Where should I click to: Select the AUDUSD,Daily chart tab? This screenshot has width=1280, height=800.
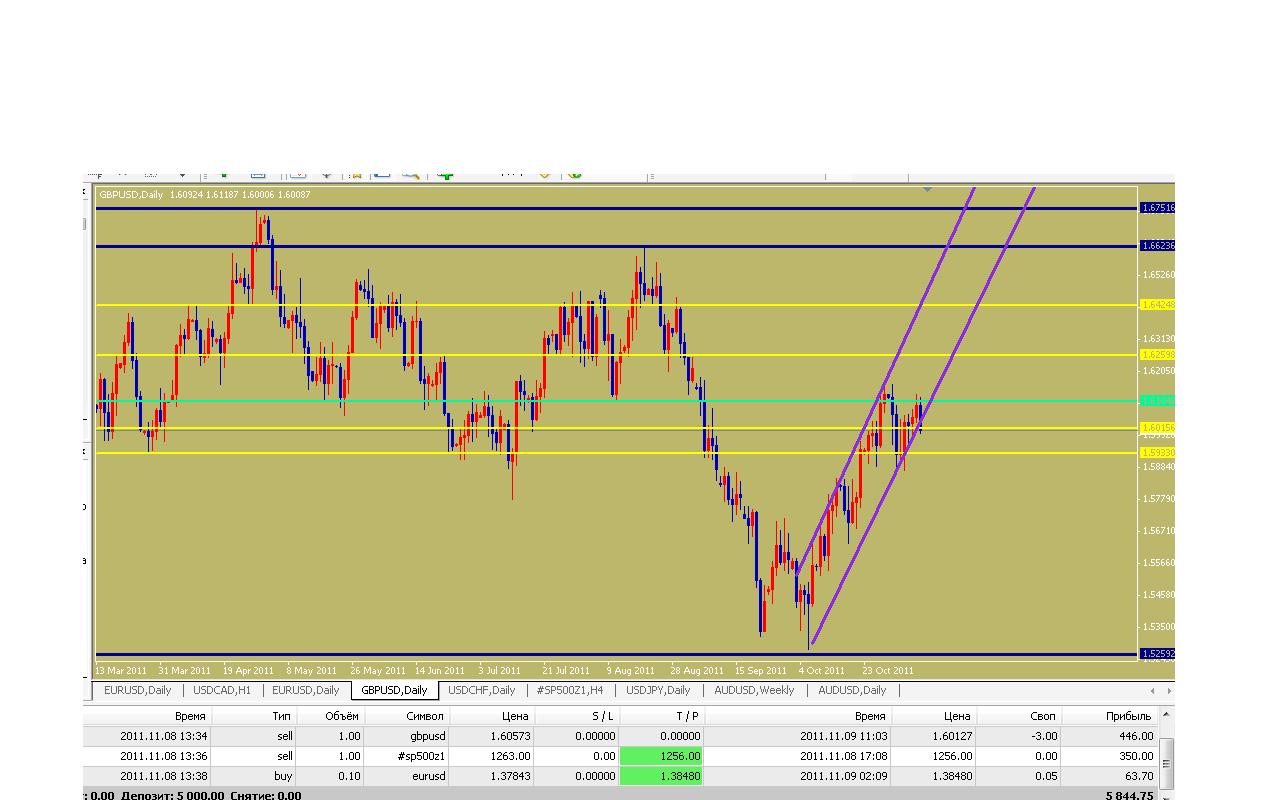(x=852, y=690)
